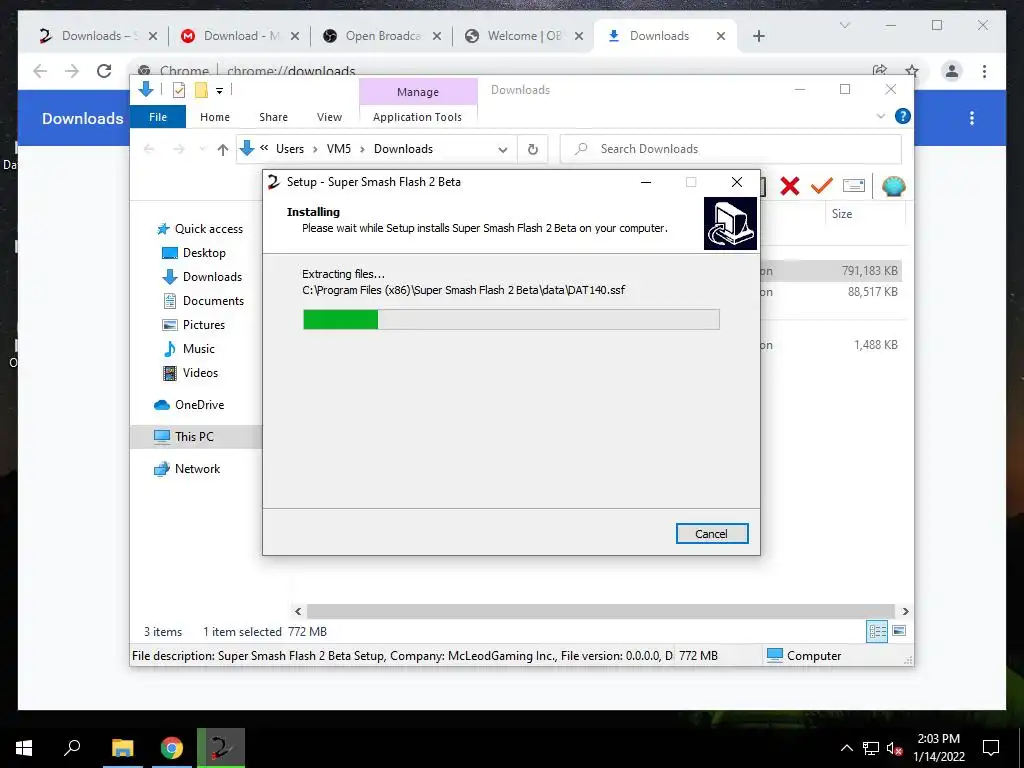
Task: Click VM5 in the address path
Action: pyautogui.click(x=338, y=149)
